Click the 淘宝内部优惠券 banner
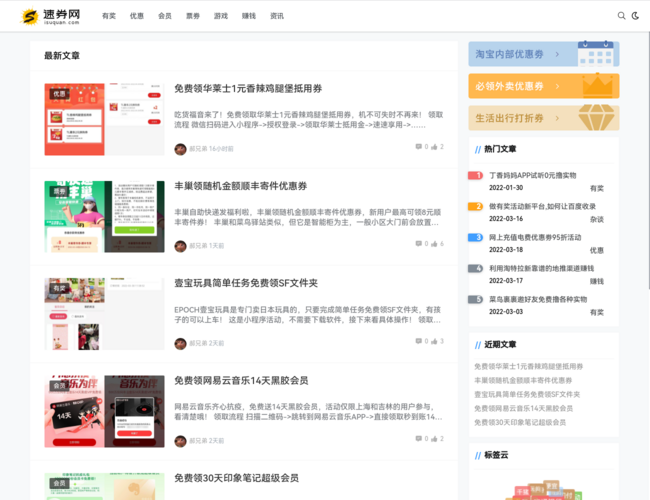650x500 pixels. tap(544, 54)
